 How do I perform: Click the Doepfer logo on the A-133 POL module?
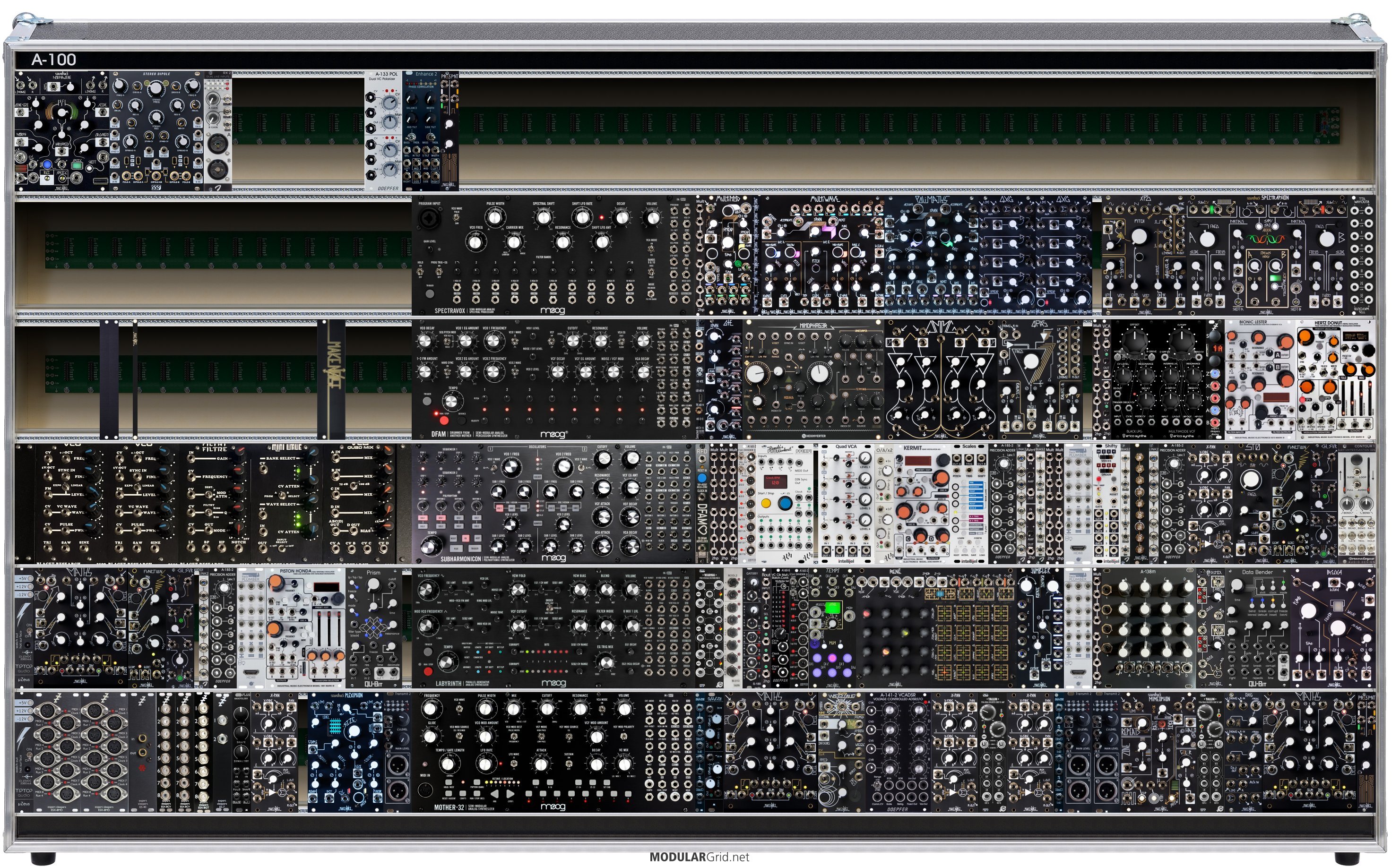[388, 188]
